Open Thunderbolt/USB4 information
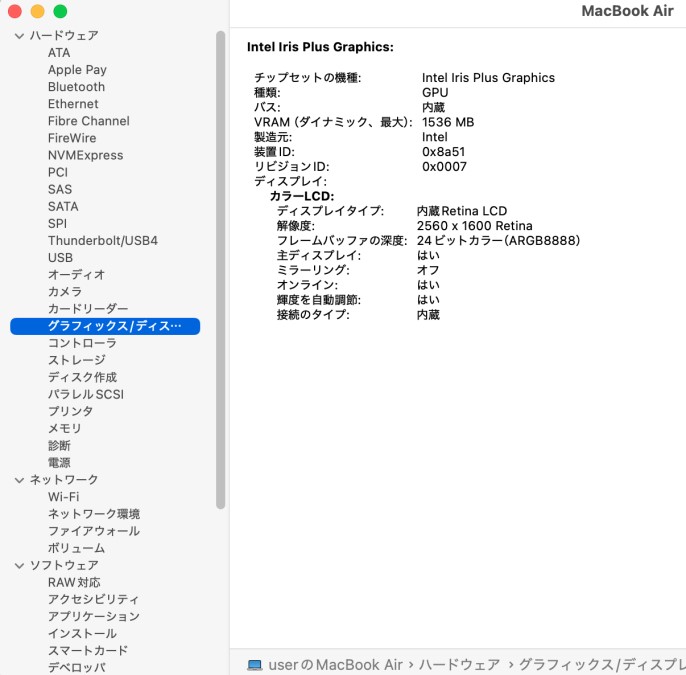Screen dimensions: 686x675 pyautogui.click(x=103, y=240)
